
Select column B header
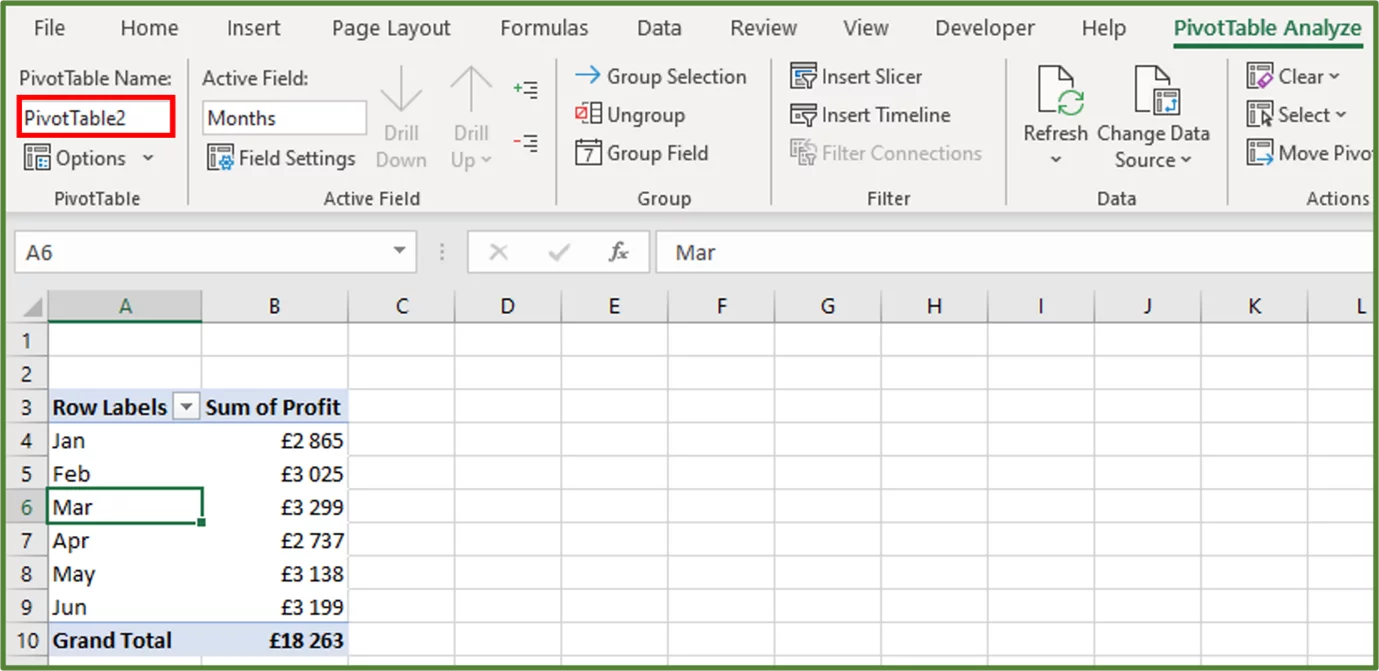(274, 306)
